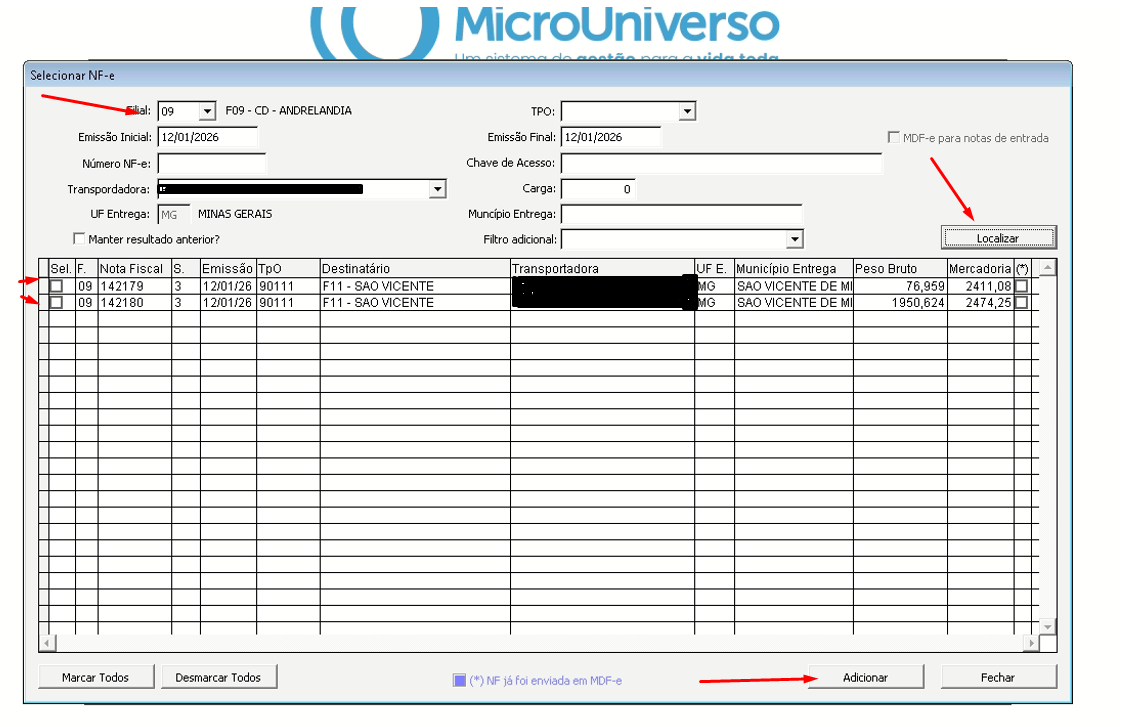Click the Emissão Inicial date field
Screen dimensions: 1127x727
(x=207, y=138)
